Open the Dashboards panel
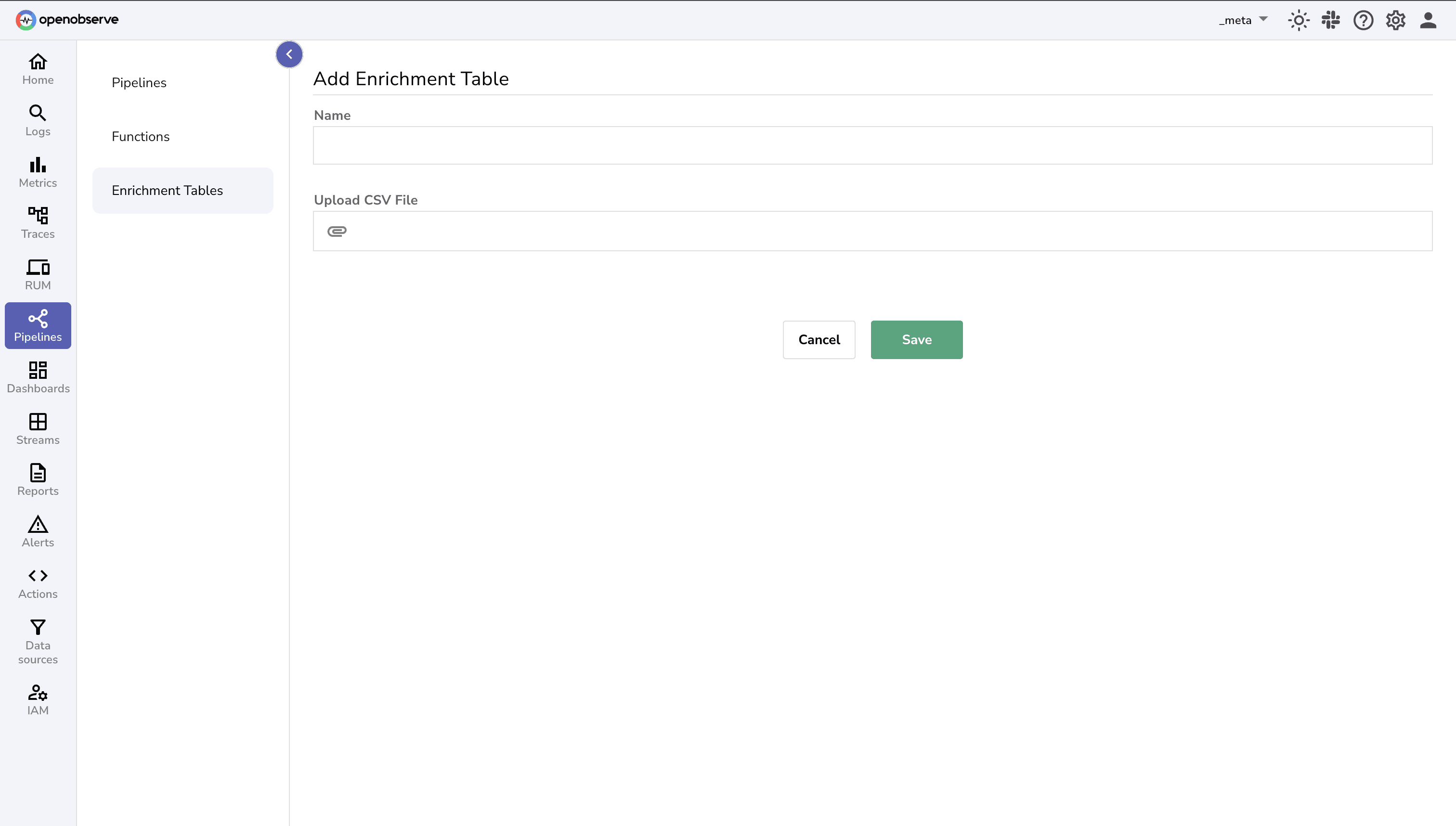This screenshot has width=1456, height=826. [x=38, y=377]
